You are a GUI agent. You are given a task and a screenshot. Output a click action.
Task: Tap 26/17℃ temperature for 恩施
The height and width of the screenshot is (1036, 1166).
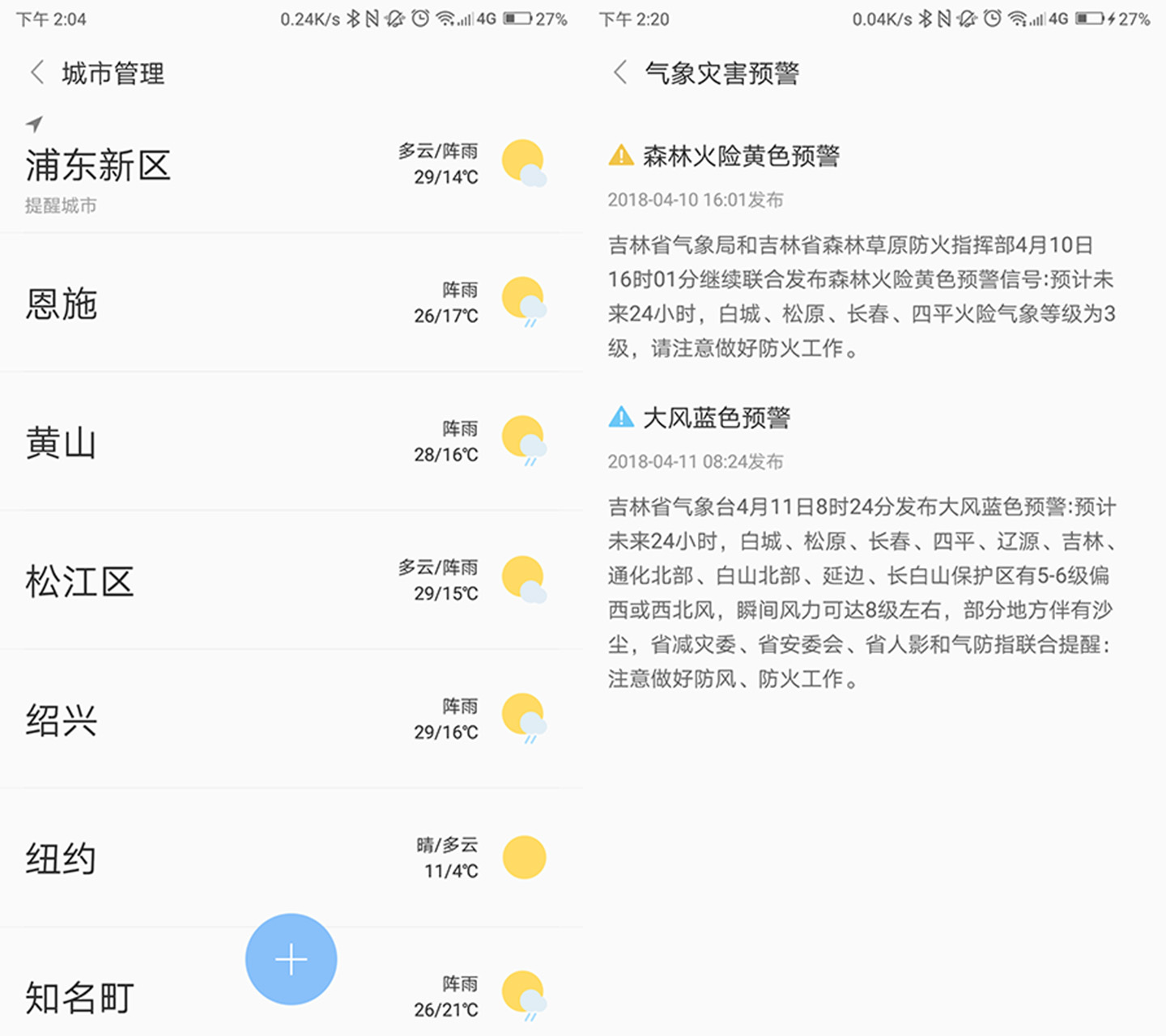446,316
